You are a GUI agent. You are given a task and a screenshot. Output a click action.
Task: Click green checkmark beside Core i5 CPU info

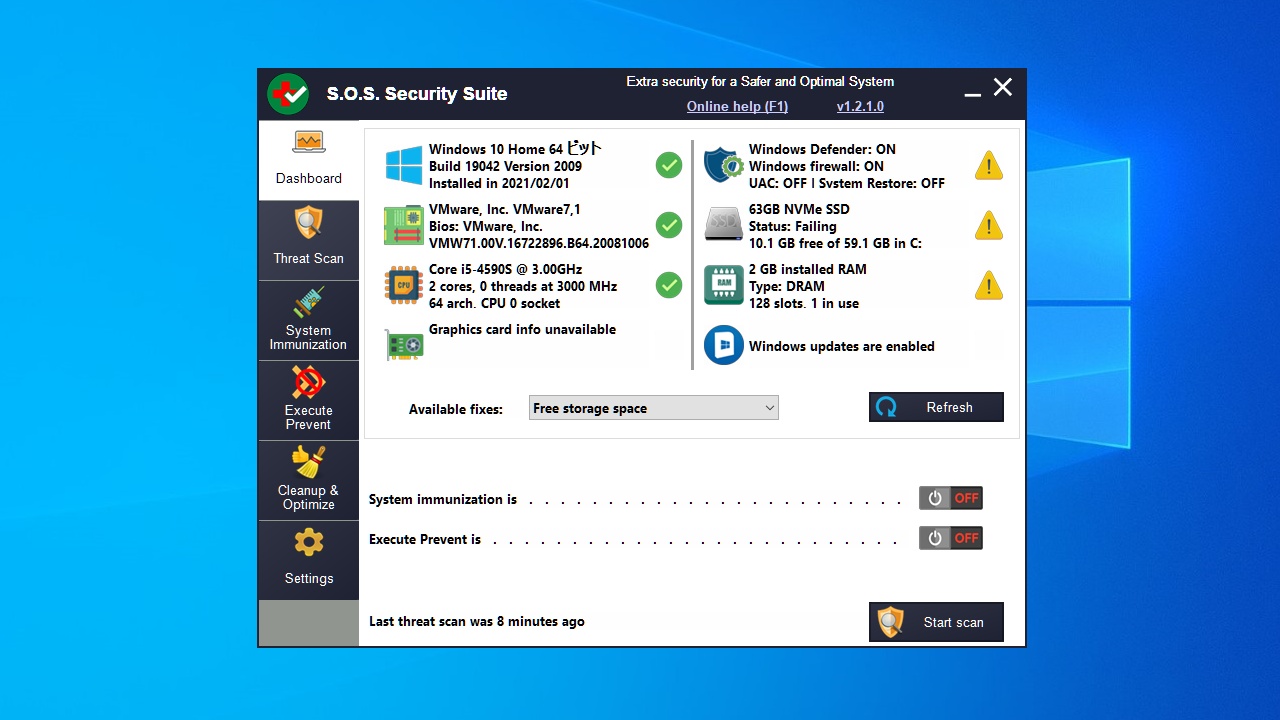coord(669,286)
